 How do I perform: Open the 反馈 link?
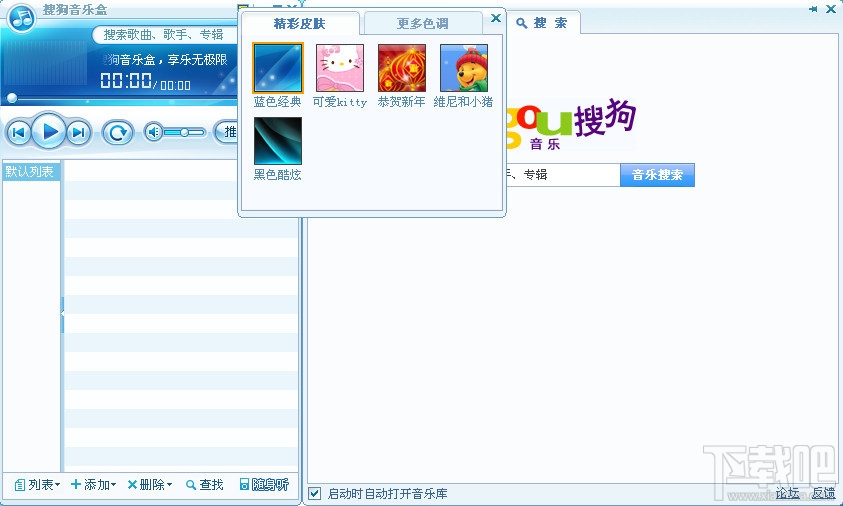click(x=823, y=493)
